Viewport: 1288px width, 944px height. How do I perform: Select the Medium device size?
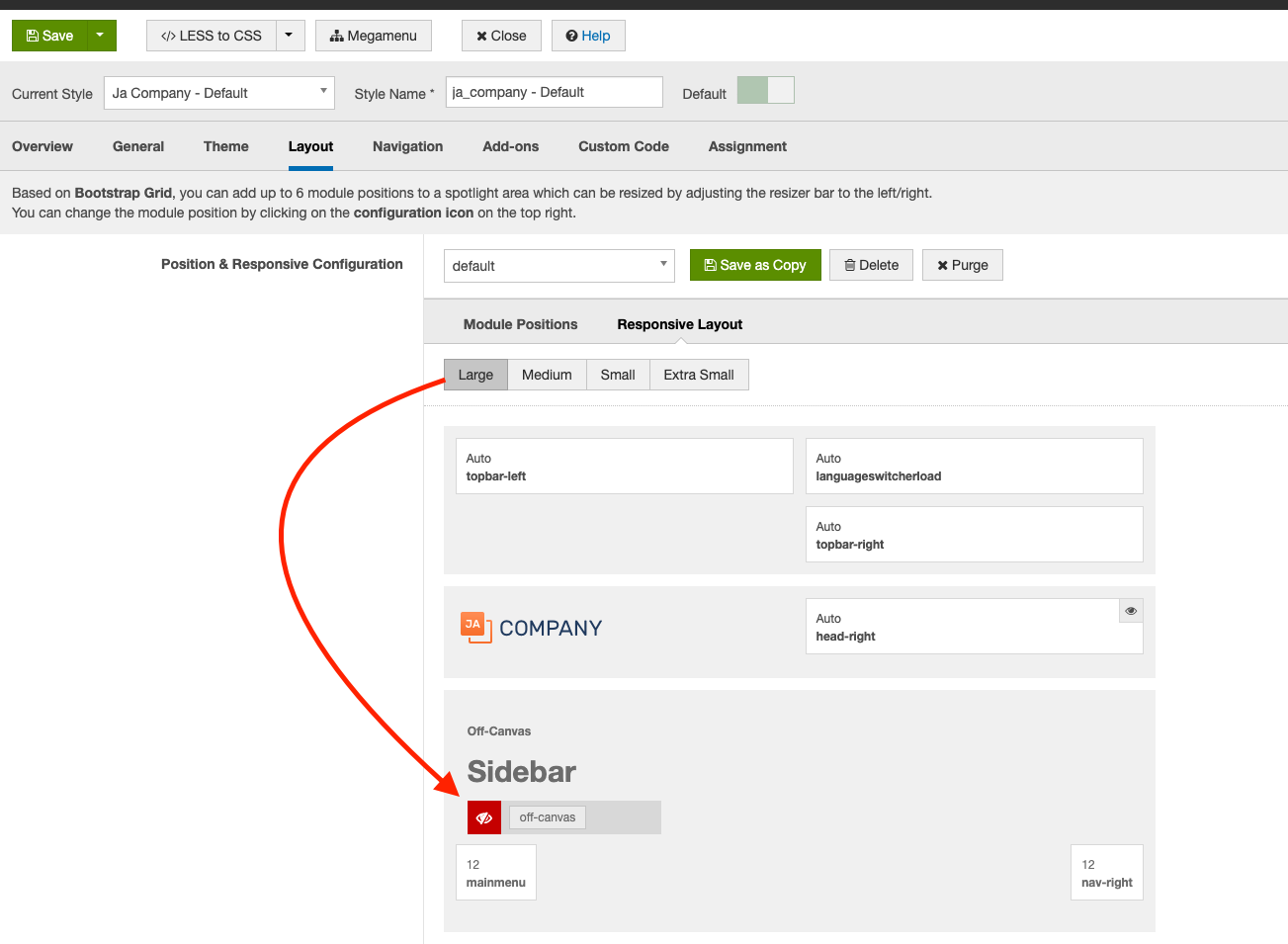tap(547, 375)
